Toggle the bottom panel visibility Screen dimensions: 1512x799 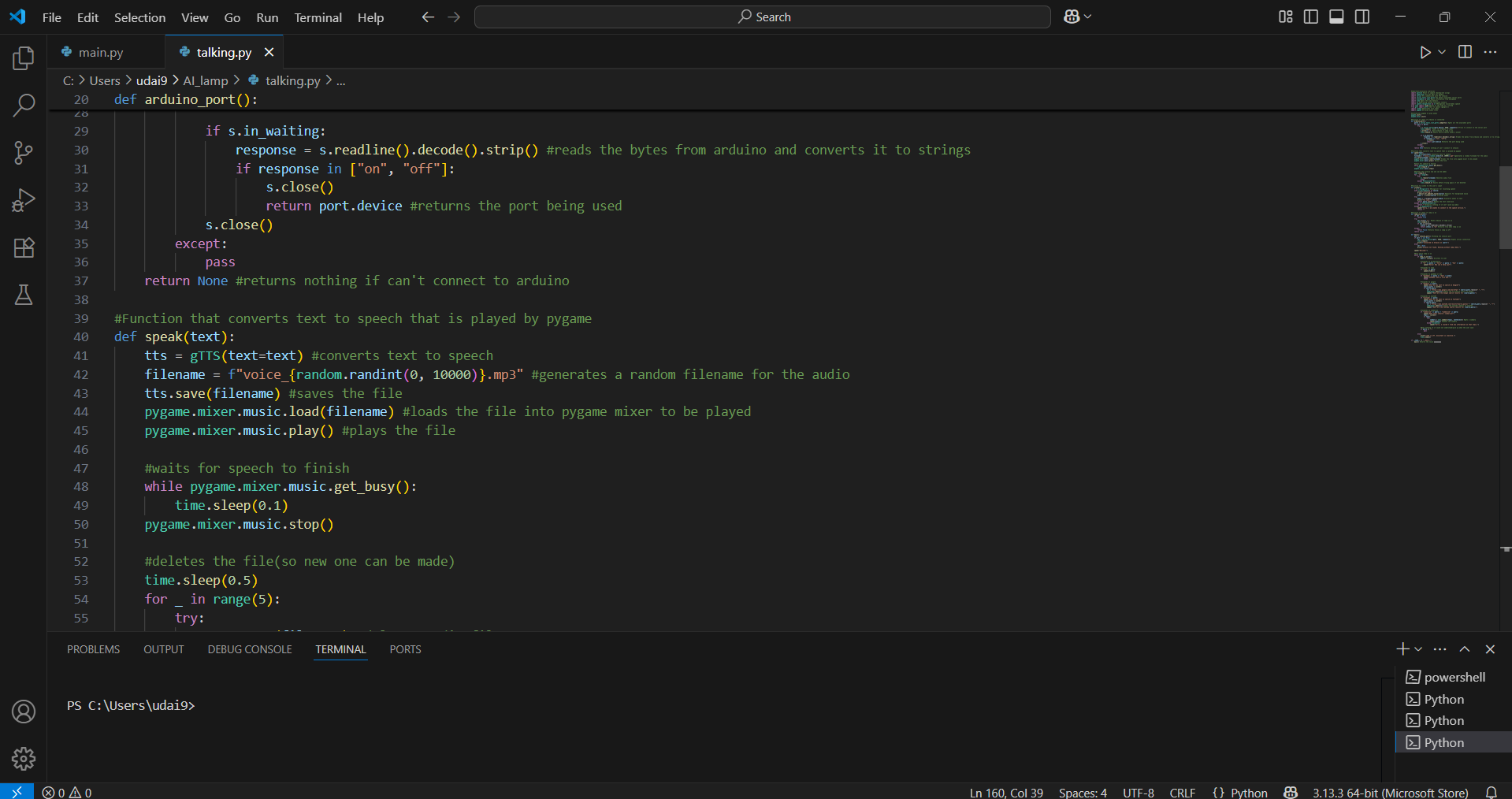pos(1336,17)
